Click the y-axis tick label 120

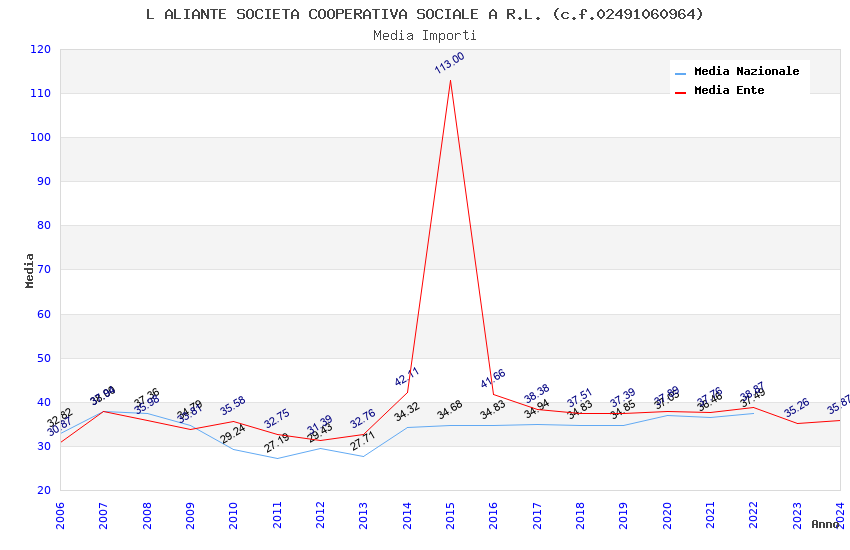tap(40, 49)
